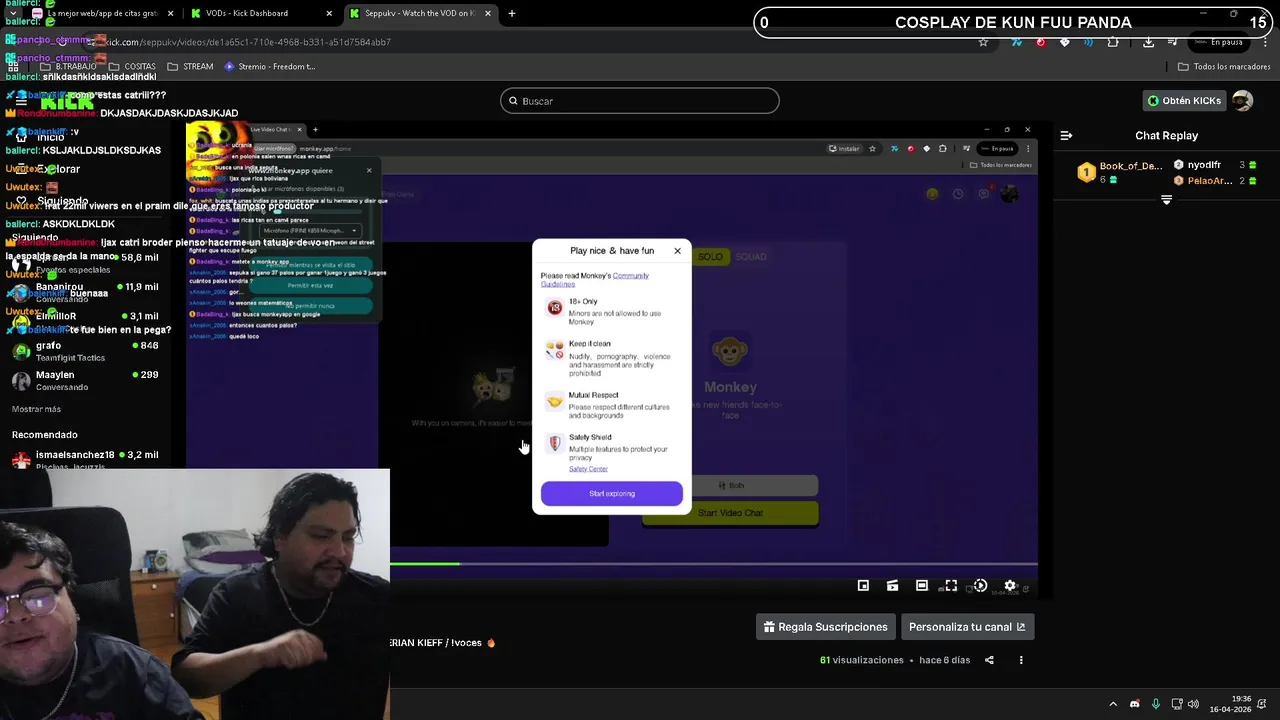Open the Chrome three-dot menu

(1263, 42)
